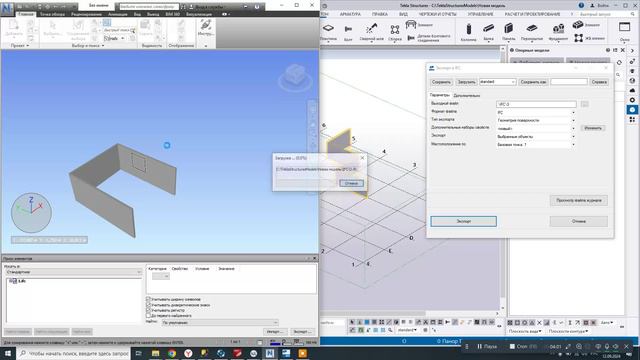The height and width of the screenshot is (360, 640).
Task: Click the browse button next to output file
Action: (x=584, y=104)
